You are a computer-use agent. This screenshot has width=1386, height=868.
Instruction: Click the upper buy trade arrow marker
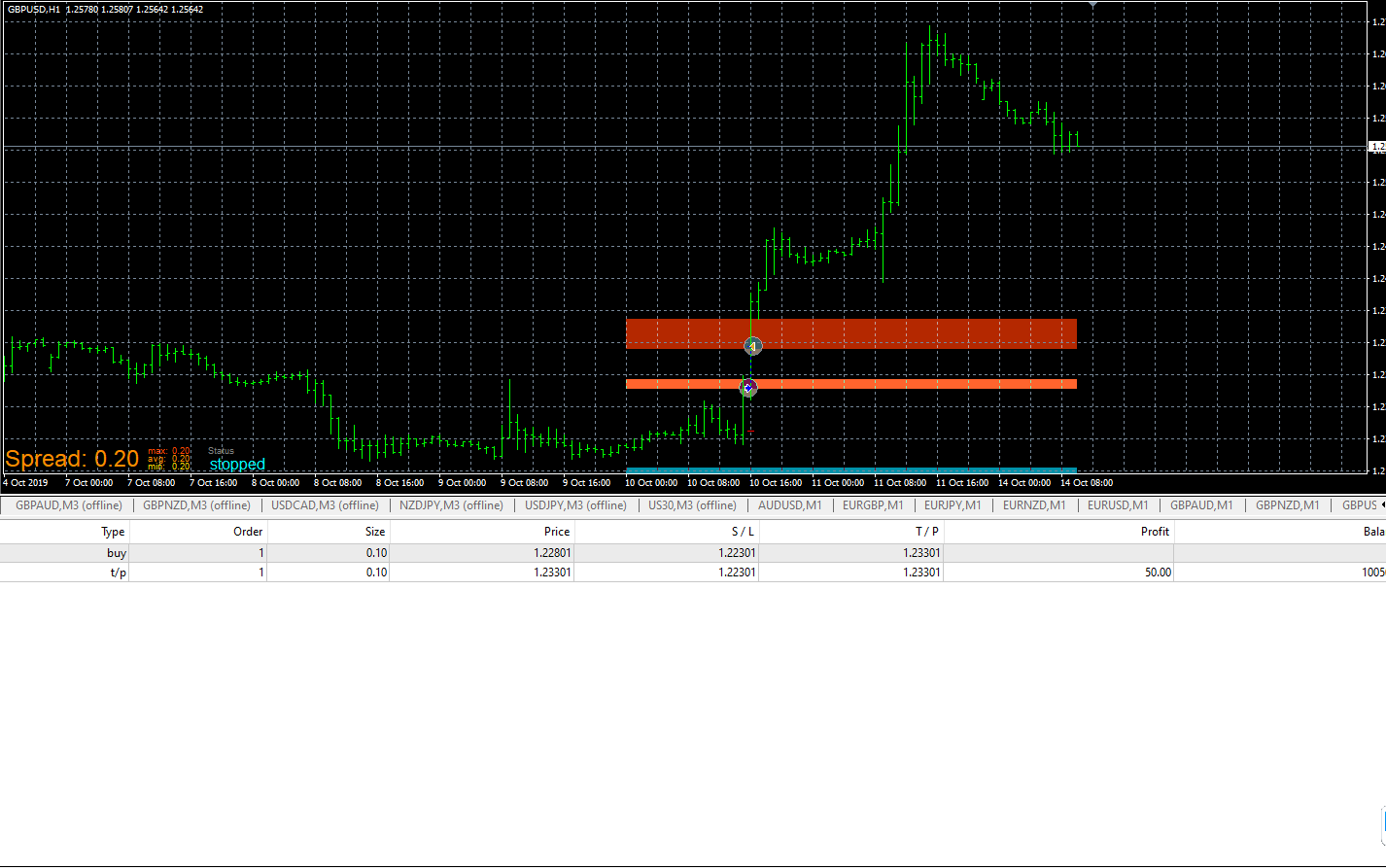[752, 345]
